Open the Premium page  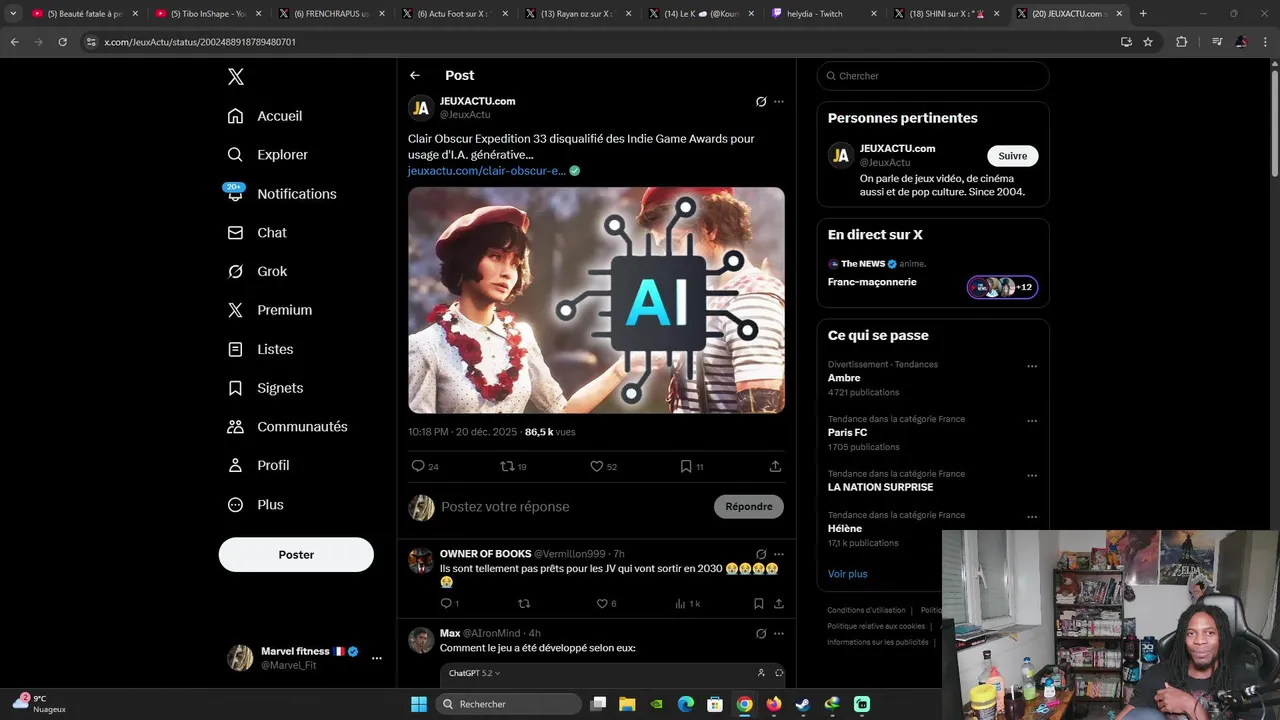pos(270,310)
